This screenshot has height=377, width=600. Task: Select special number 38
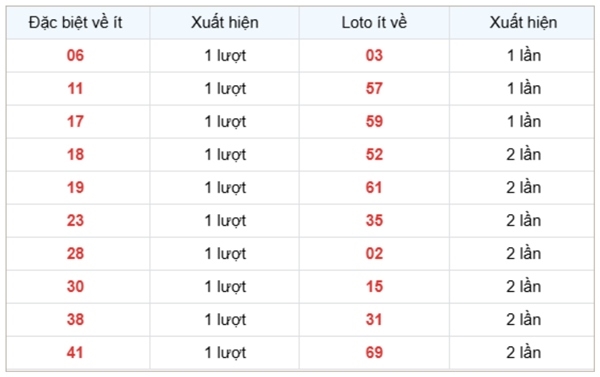click(x=75, y=319)
